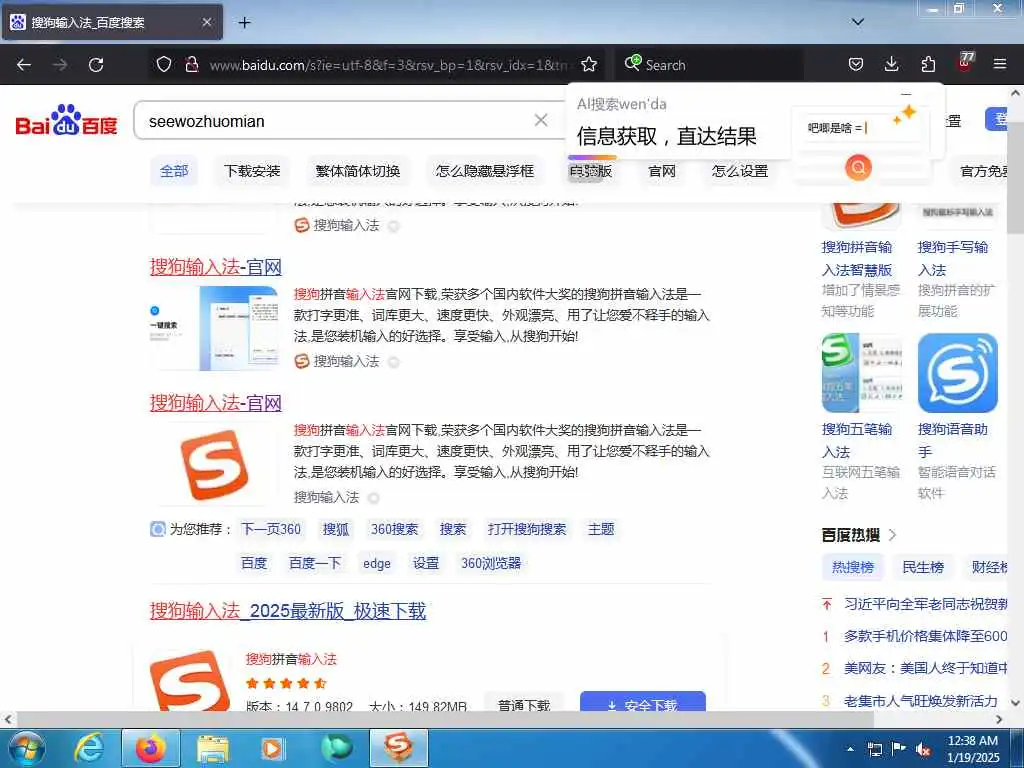The image size is (1024, 768).
Task: Select the 怎么隐藏悬浮框 filter tab
Action: [x=485, y=171]
